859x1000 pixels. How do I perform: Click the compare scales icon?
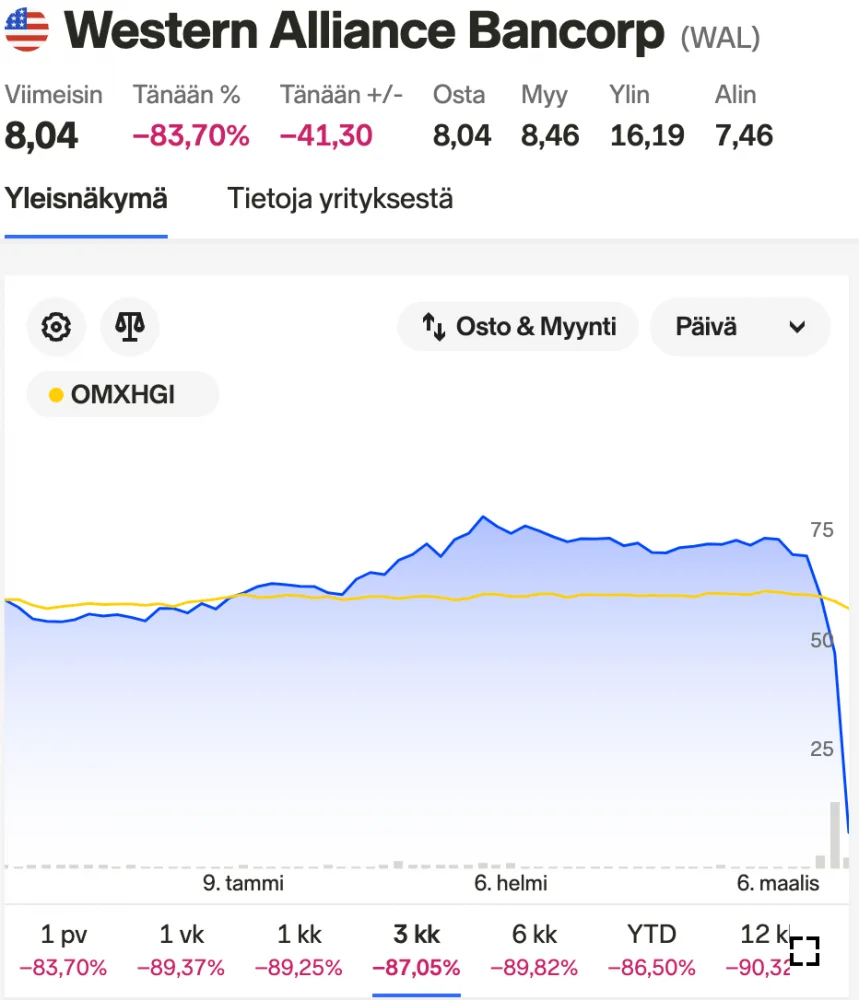130,327
